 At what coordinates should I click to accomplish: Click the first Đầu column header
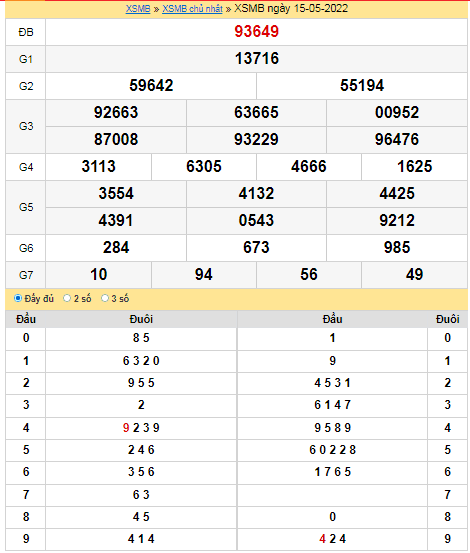coord(26,319)
